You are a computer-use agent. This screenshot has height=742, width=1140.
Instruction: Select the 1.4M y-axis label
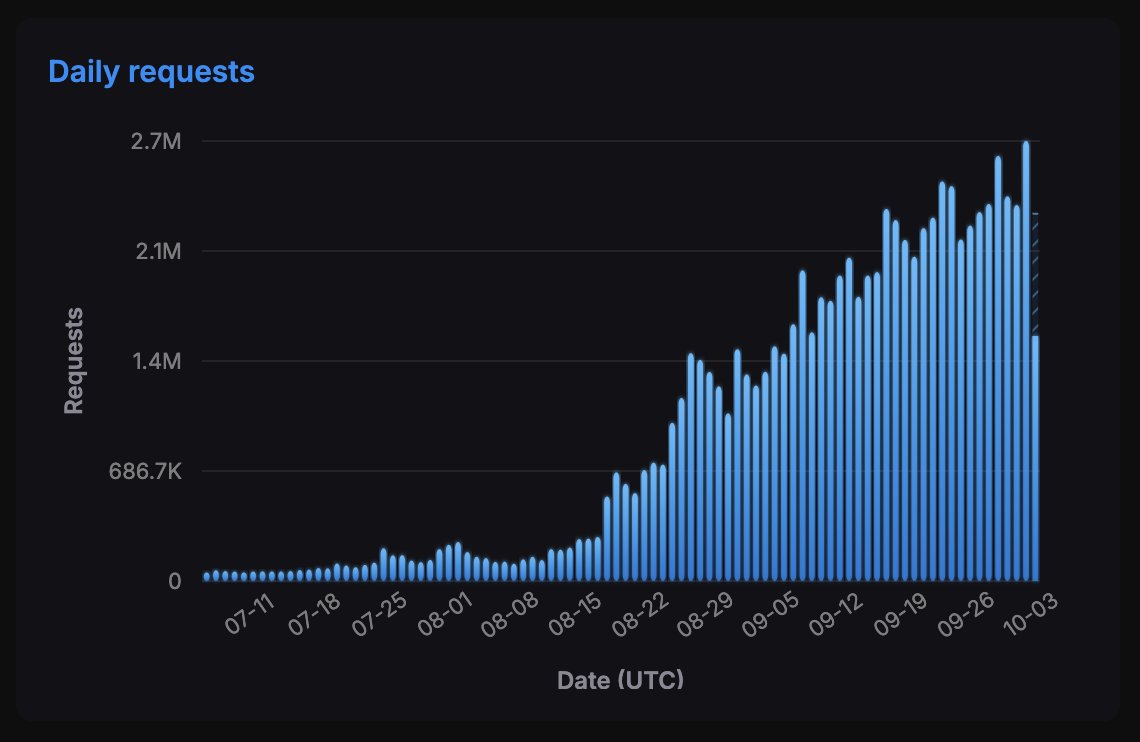coord(156,361)
